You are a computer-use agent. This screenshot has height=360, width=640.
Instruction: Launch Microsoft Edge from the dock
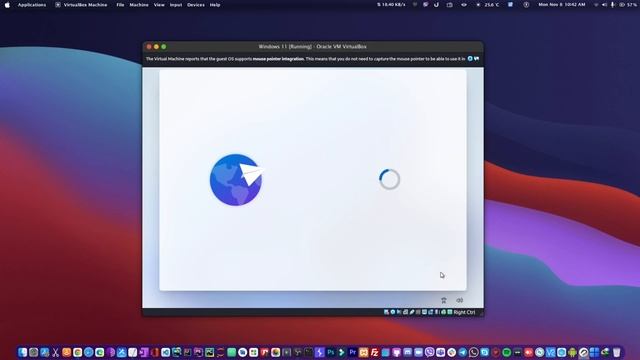pyautogui.click(x=100, y=352)
